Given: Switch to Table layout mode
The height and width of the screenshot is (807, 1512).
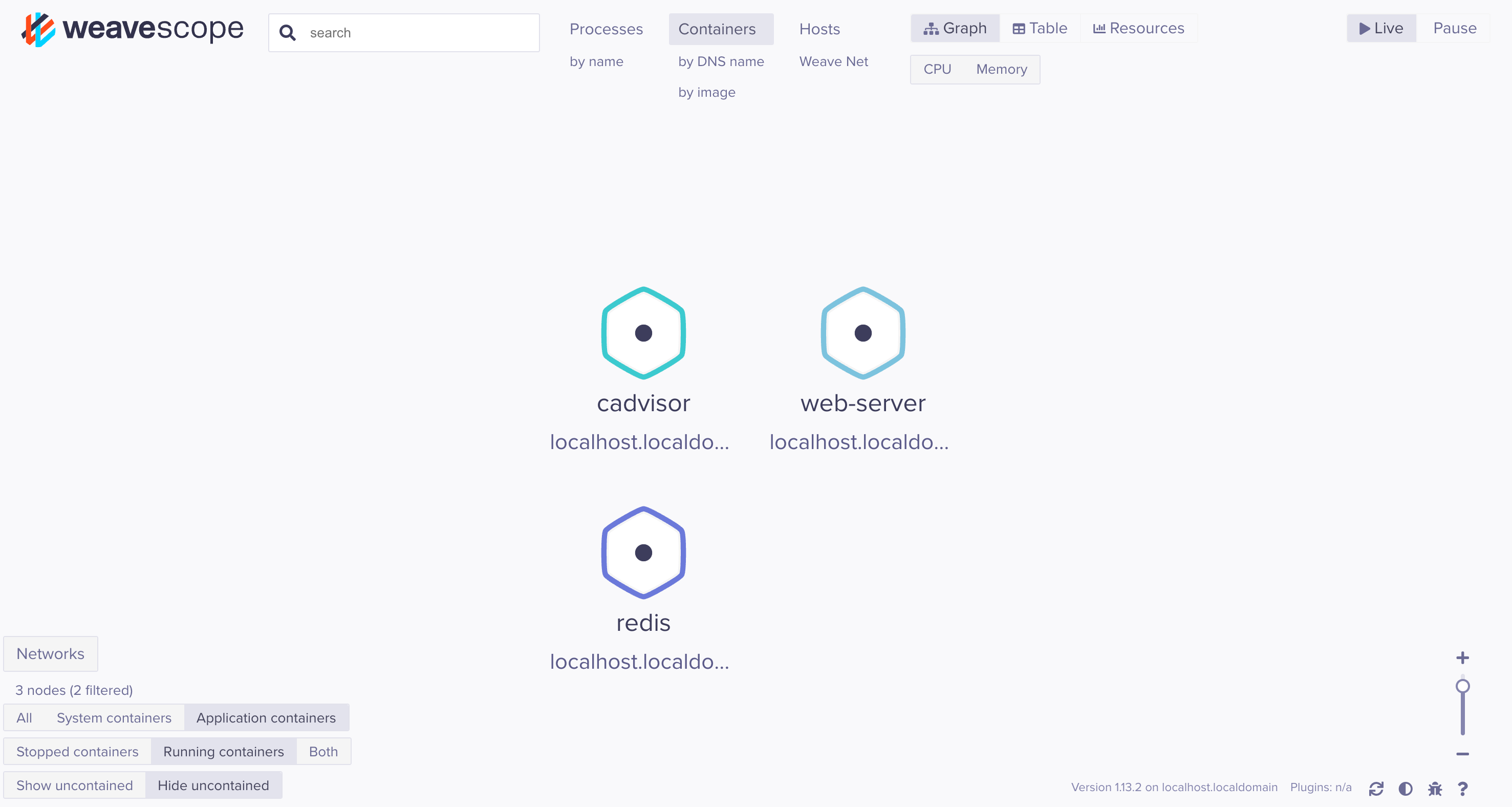Looking at the screenshot, I should [x=1040, y=28].
